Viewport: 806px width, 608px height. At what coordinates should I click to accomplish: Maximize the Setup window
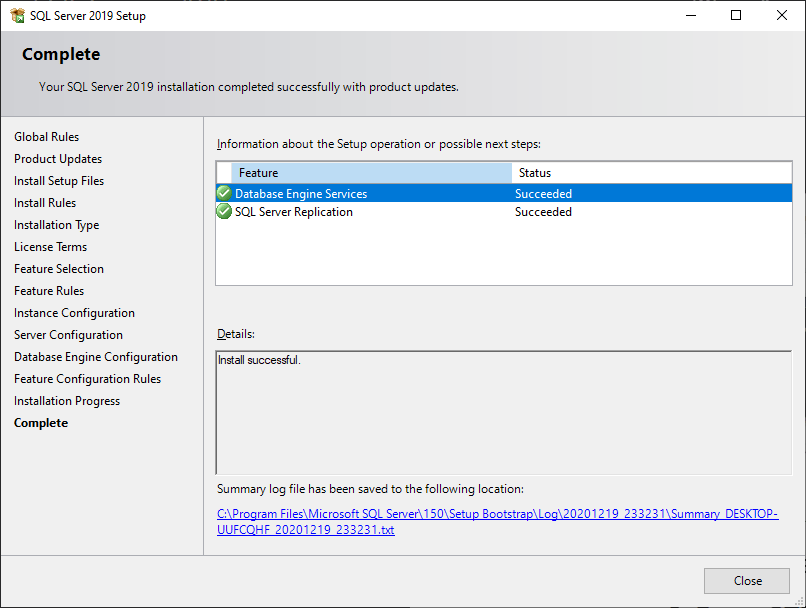(736, 15)
